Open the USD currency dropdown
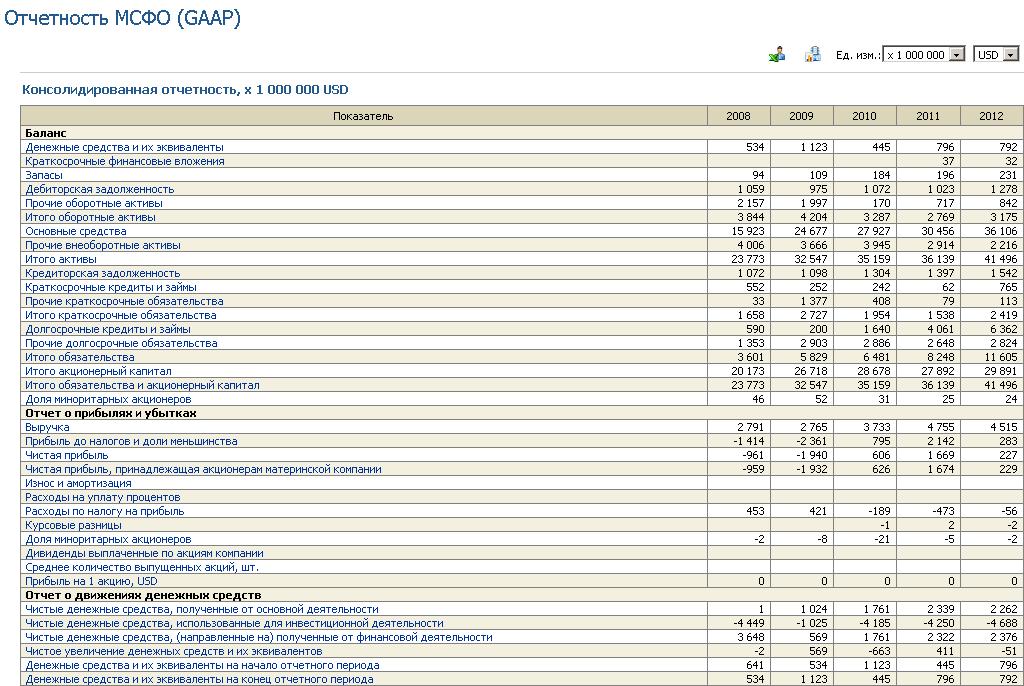Image resolution: width=1024 pixels, height=686 pixels. 996,55
